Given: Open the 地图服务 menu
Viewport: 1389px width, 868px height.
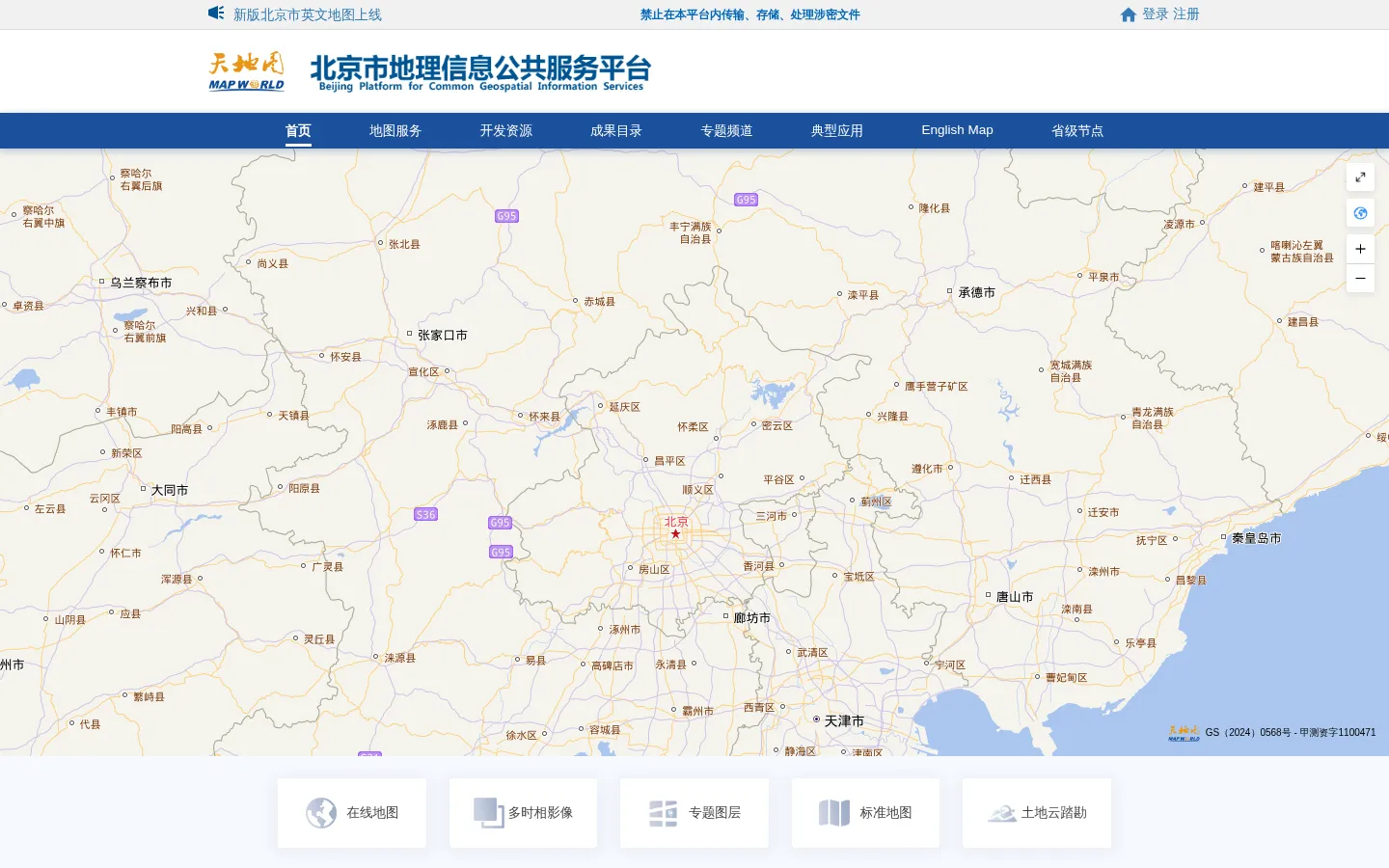Looking at the screenshot, I should [x=395, y=130].
